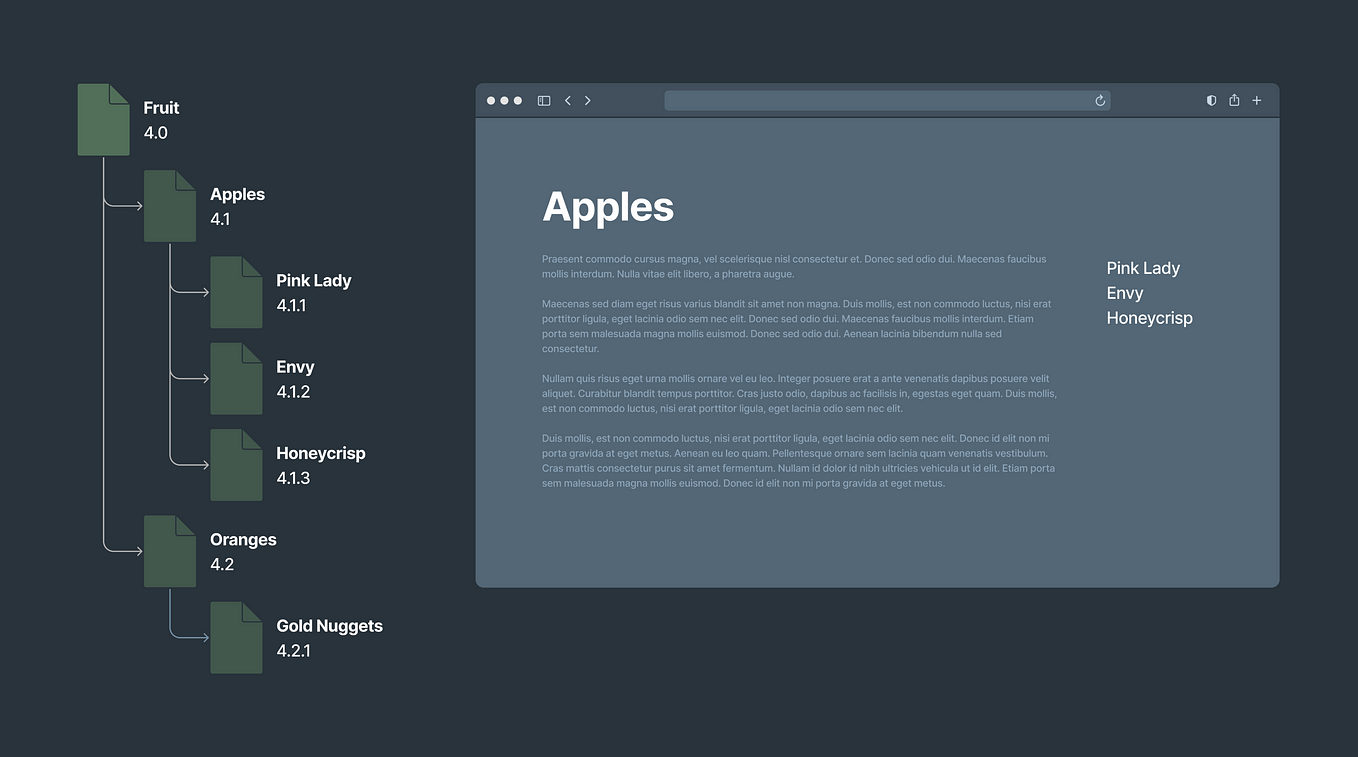Select the Fruit 4.0 document icon

coord(103,119)
